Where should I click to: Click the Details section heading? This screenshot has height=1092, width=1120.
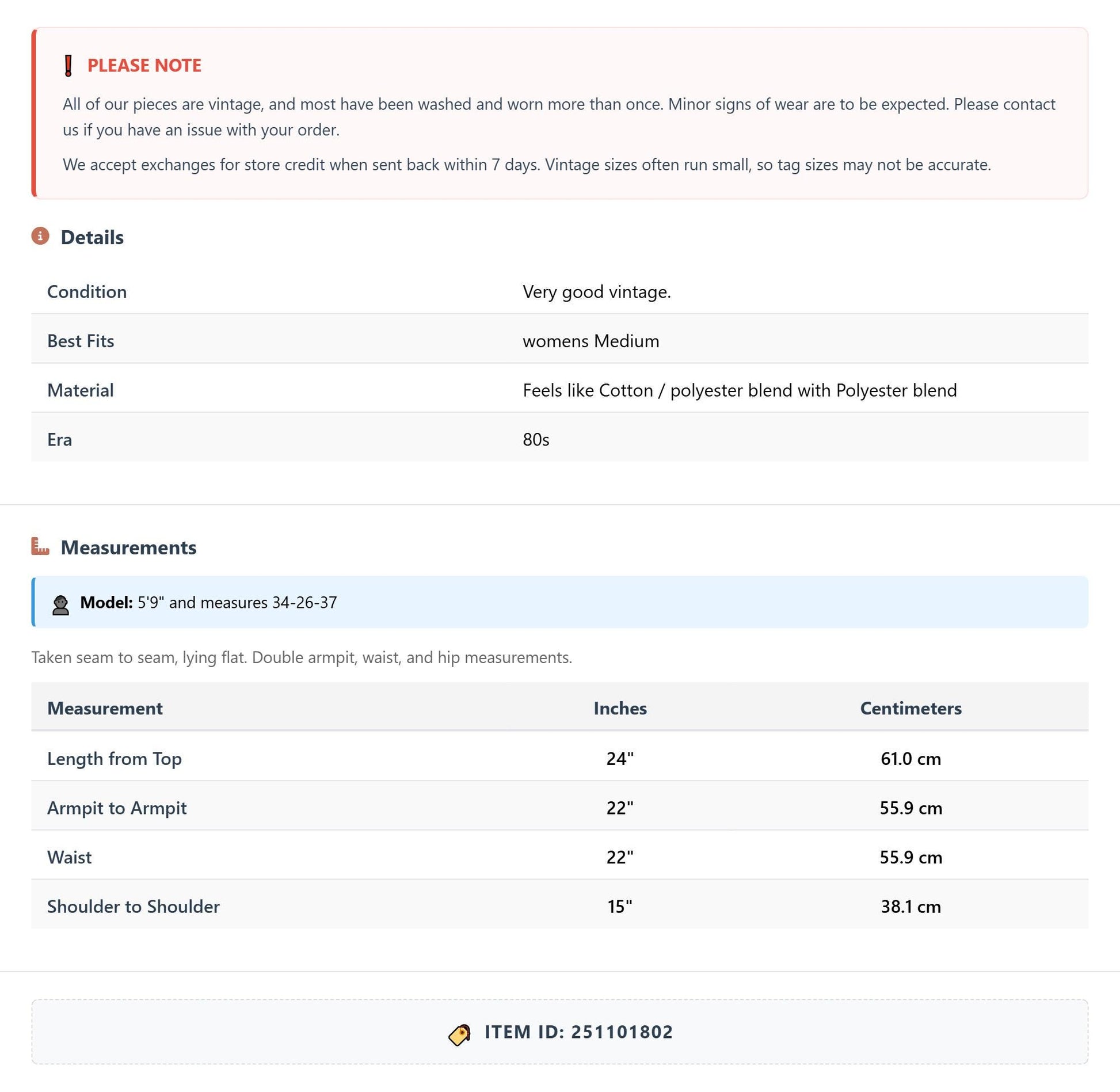click(x=92, y=237)
